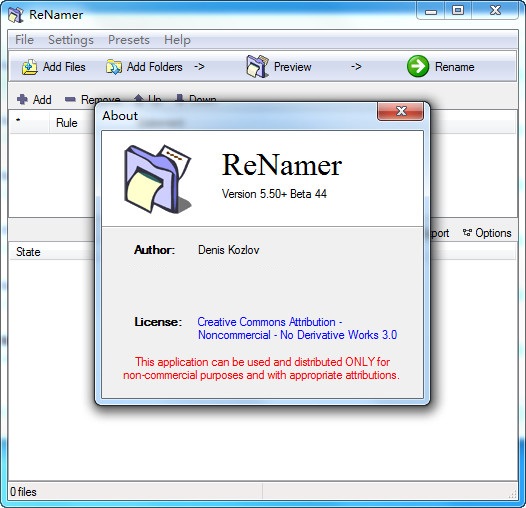Click the 0 files status bar entry
This screenshot has height=508, width=526.
[23, 492]
